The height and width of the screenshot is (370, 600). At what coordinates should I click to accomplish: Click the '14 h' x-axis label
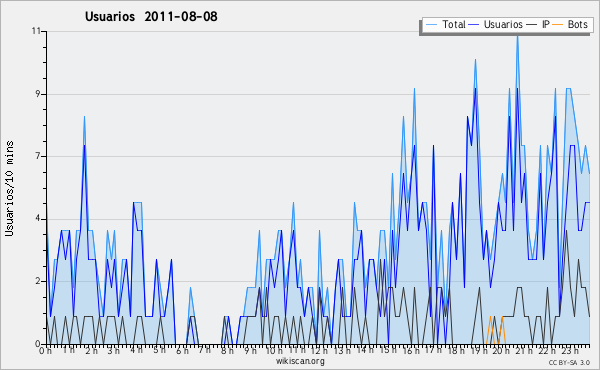[x=365, y=350]
